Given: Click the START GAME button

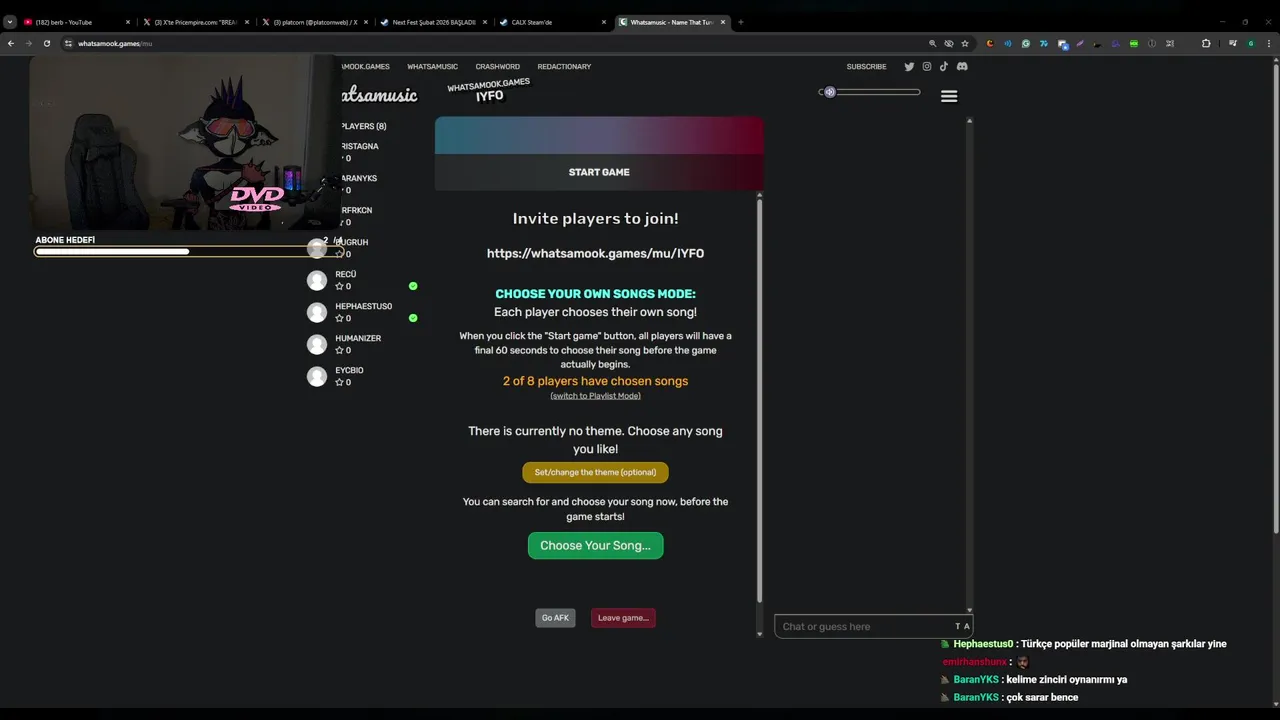Looking at the screenshot, I should coord(599,172).
